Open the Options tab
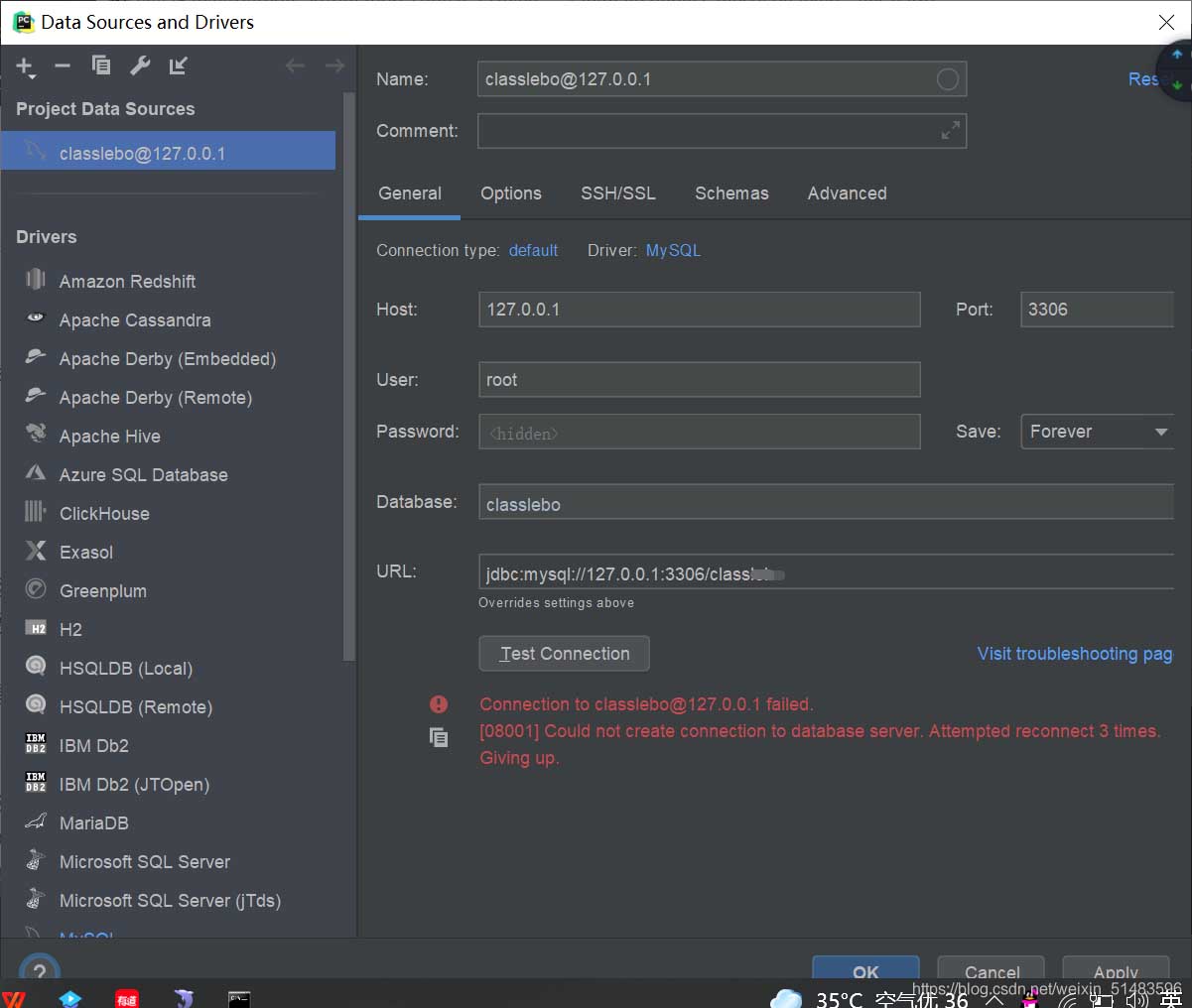Viewport: 1192px width, 1008px height. [x=511, y=193]
